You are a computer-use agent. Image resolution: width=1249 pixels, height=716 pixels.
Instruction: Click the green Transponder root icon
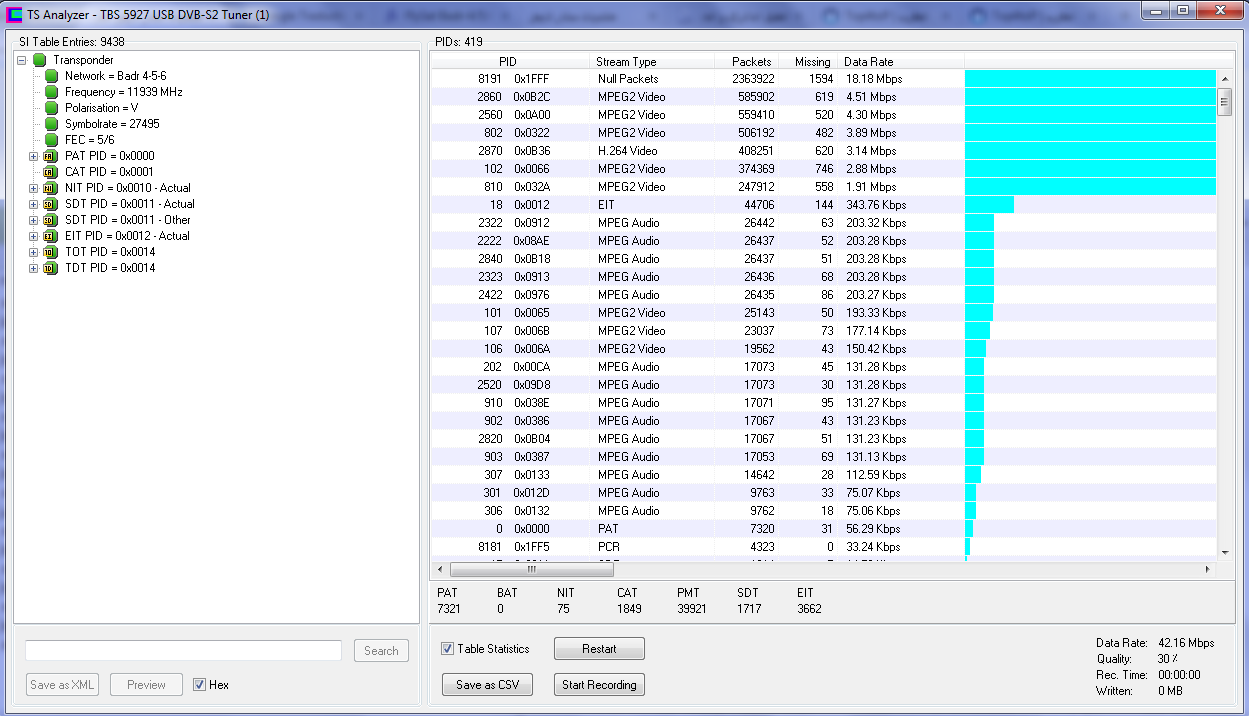point(40,60)
